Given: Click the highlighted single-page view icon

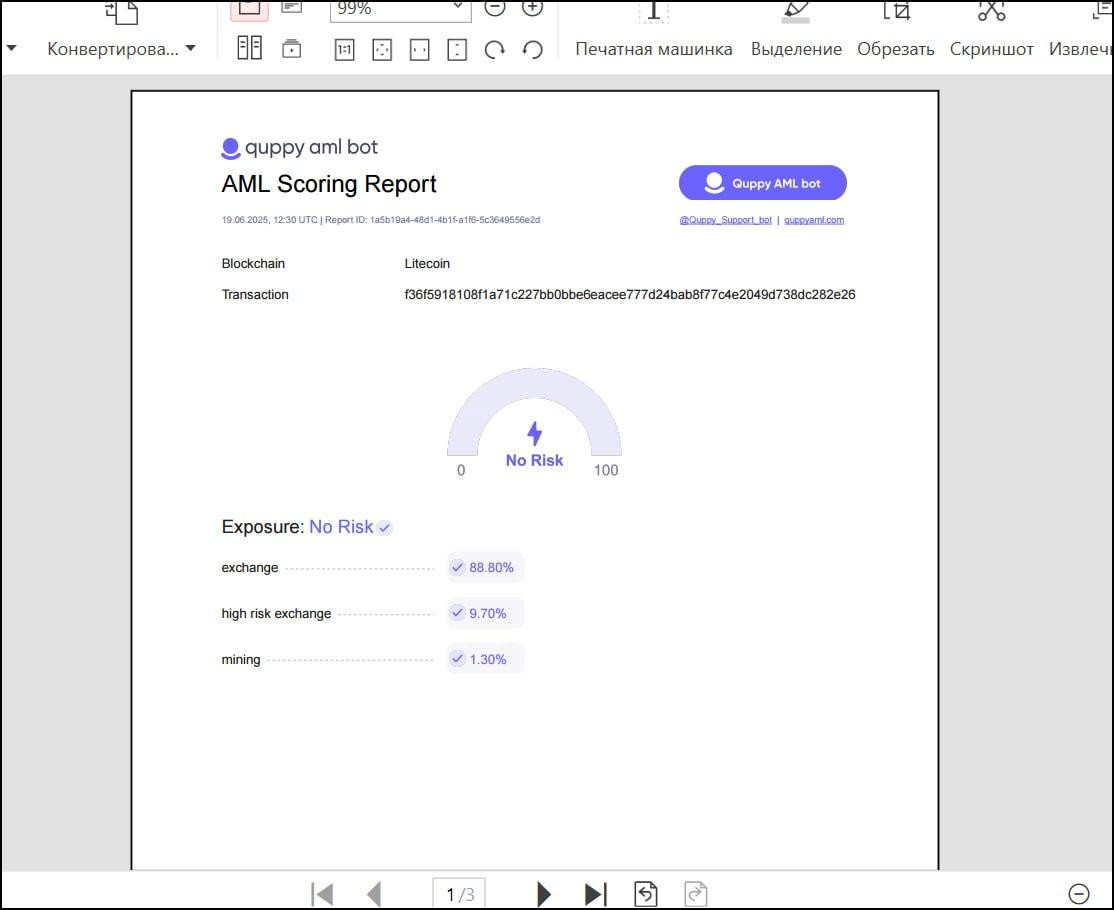Looking at the screenshot, I should click(x=249, y=10).
